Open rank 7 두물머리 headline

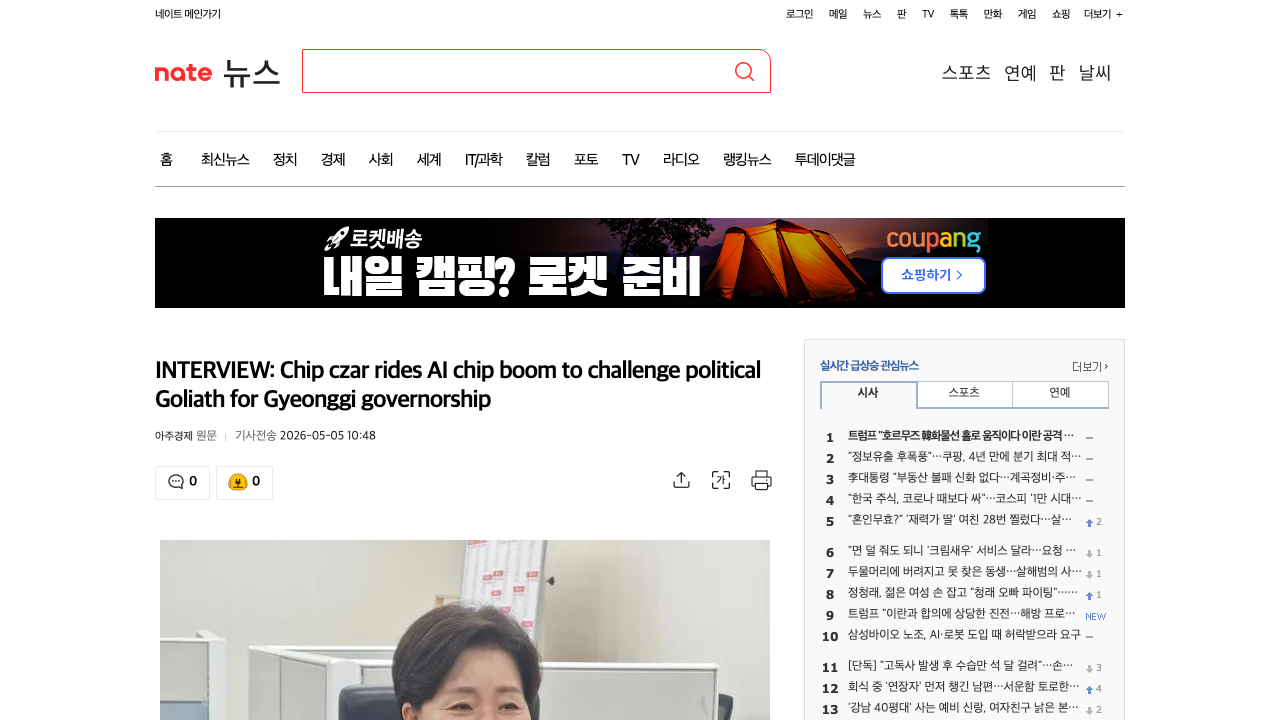tap(965, 572)
